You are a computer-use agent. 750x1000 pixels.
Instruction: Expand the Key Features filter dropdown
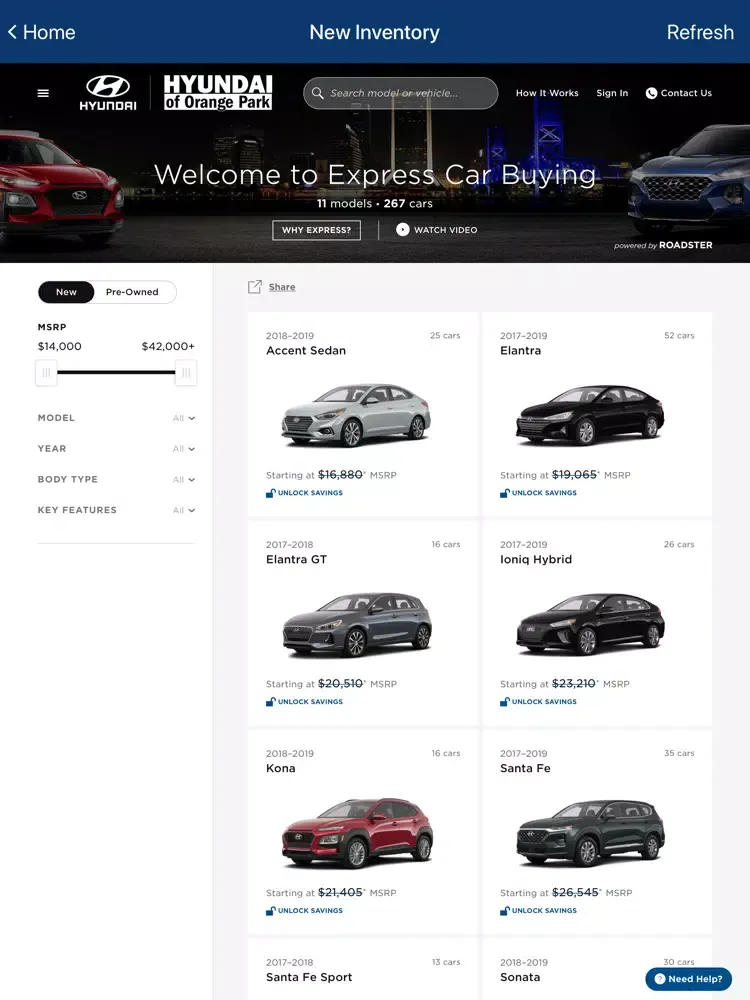pos(116,510)
